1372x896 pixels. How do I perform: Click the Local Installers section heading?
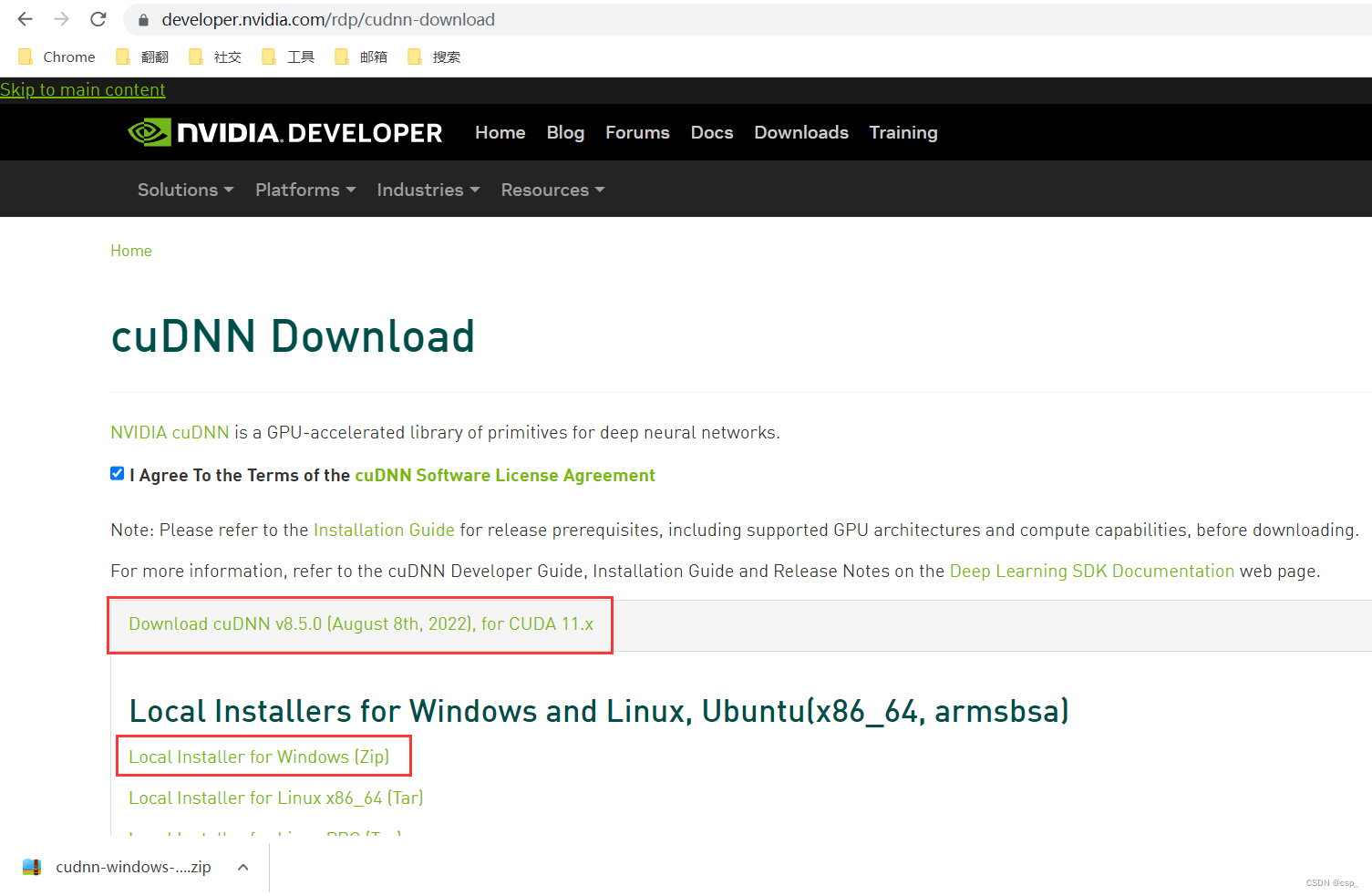599,711
